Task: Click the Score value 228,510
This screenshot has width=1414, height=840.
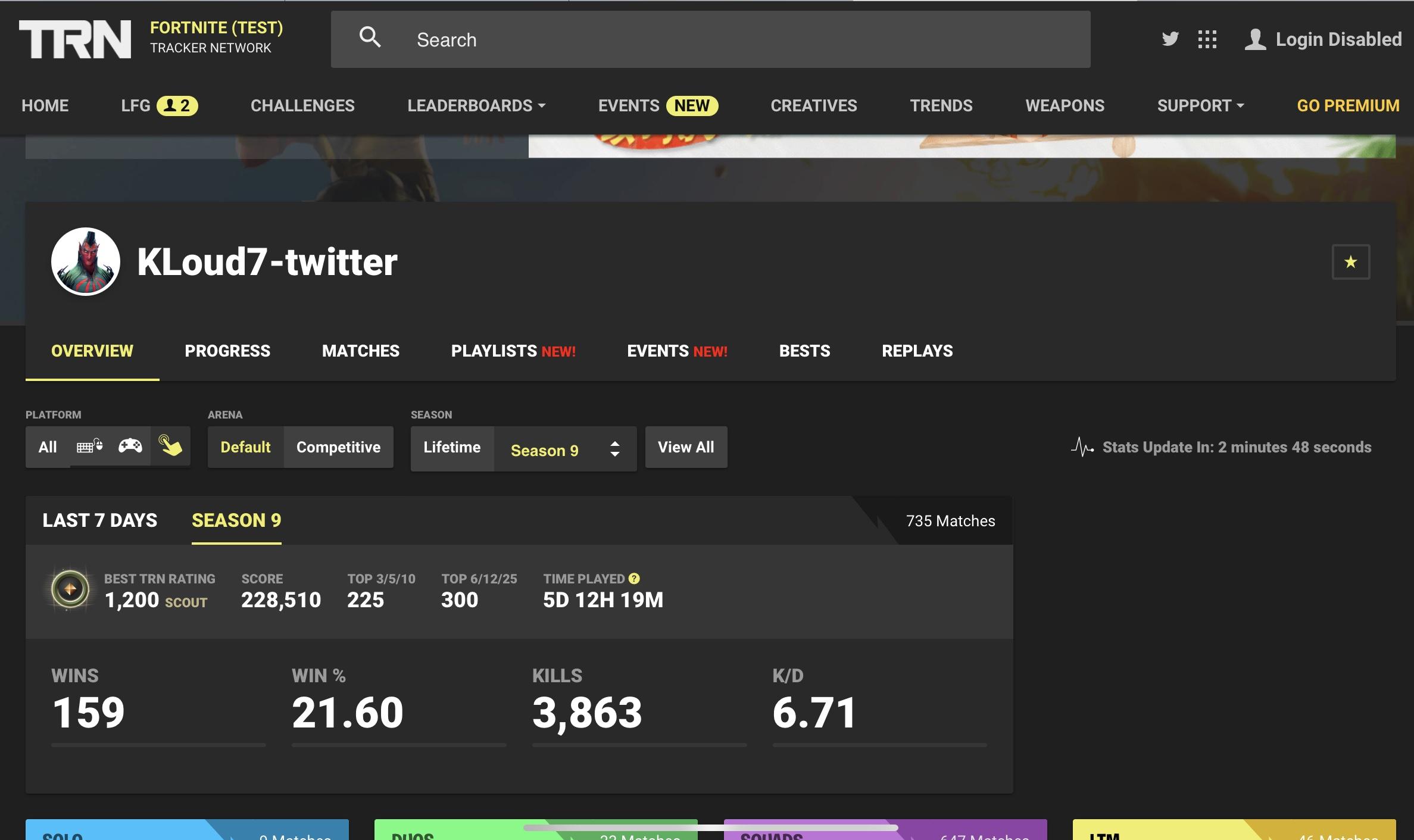Action: pos(281,599)
